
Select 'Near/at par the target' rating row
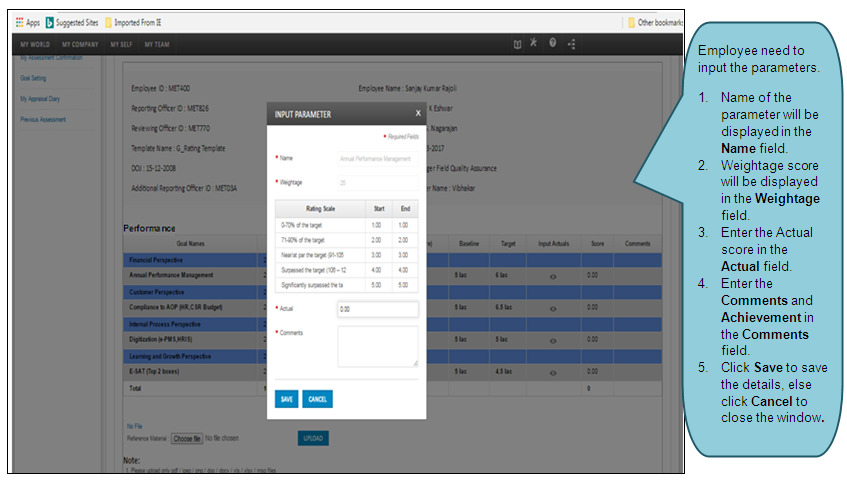(346, 255)
